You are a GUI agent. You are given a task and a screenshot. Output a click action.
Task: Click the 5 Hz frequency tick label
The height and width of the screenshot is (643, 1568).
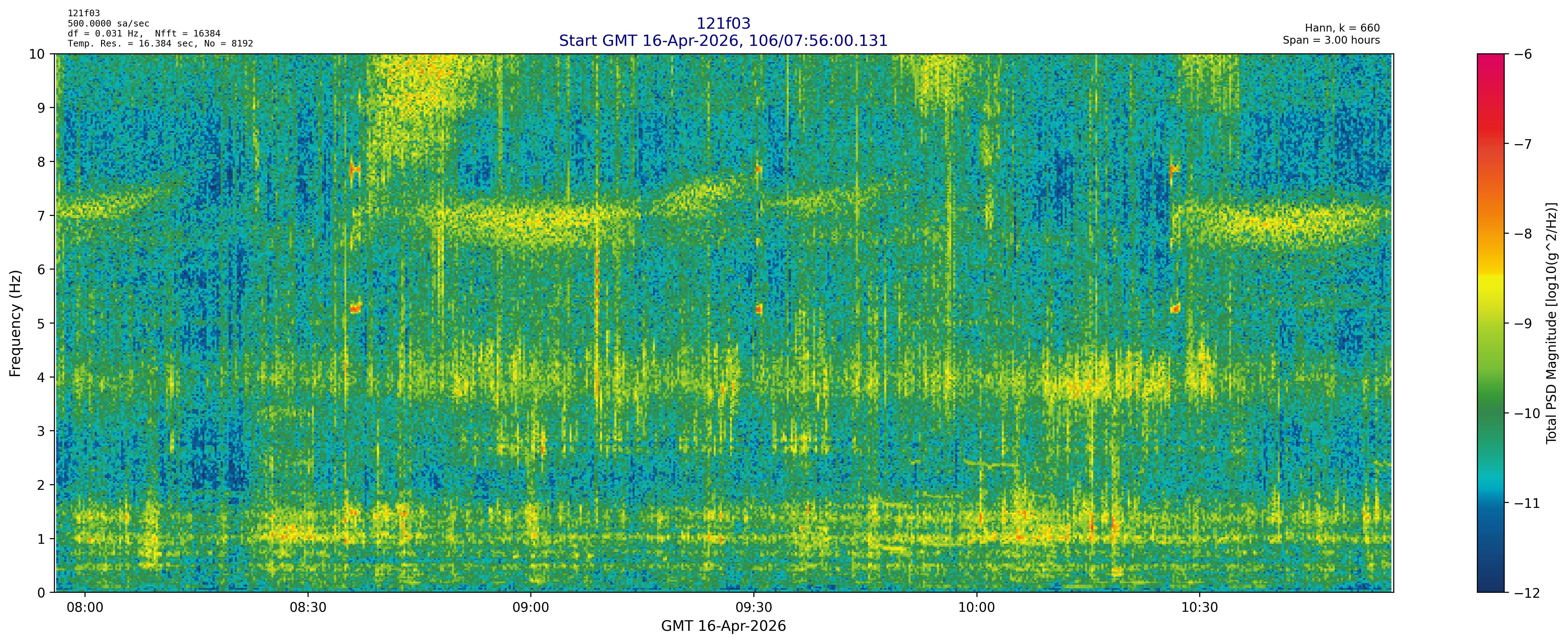click(41, 323)
